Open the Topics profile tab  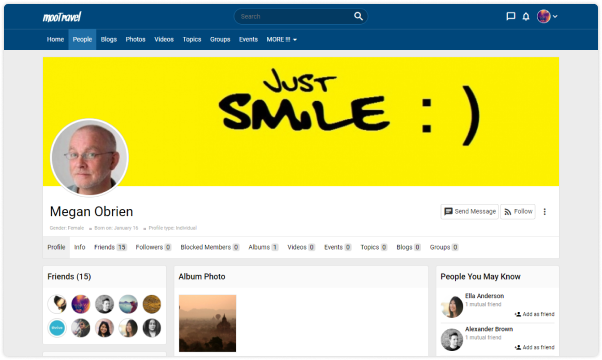(374, 247)
